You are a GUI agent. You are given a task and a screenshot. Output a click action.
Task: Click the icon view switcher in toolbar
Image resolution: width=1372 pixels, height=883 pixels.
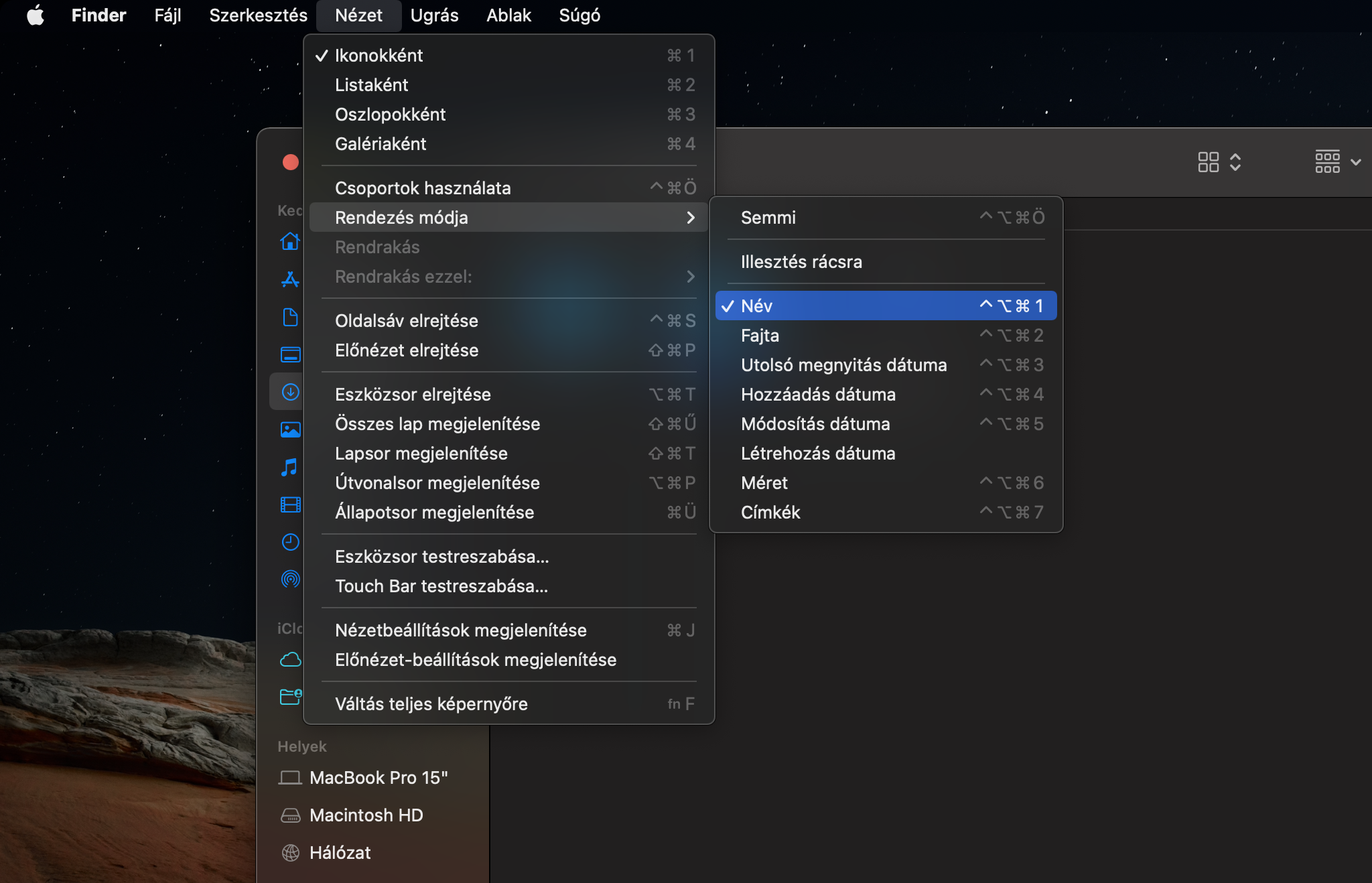click(1219, 162)
